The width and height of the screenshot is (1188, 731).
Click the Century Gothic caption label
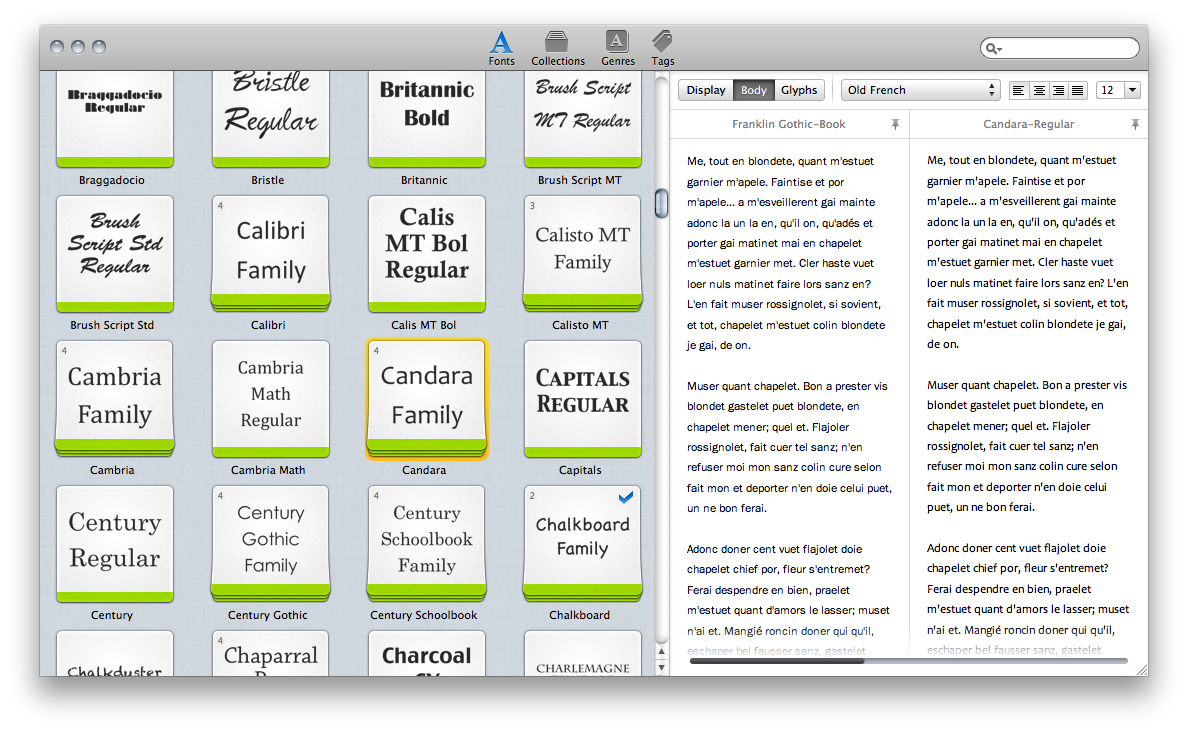(267, 615)
